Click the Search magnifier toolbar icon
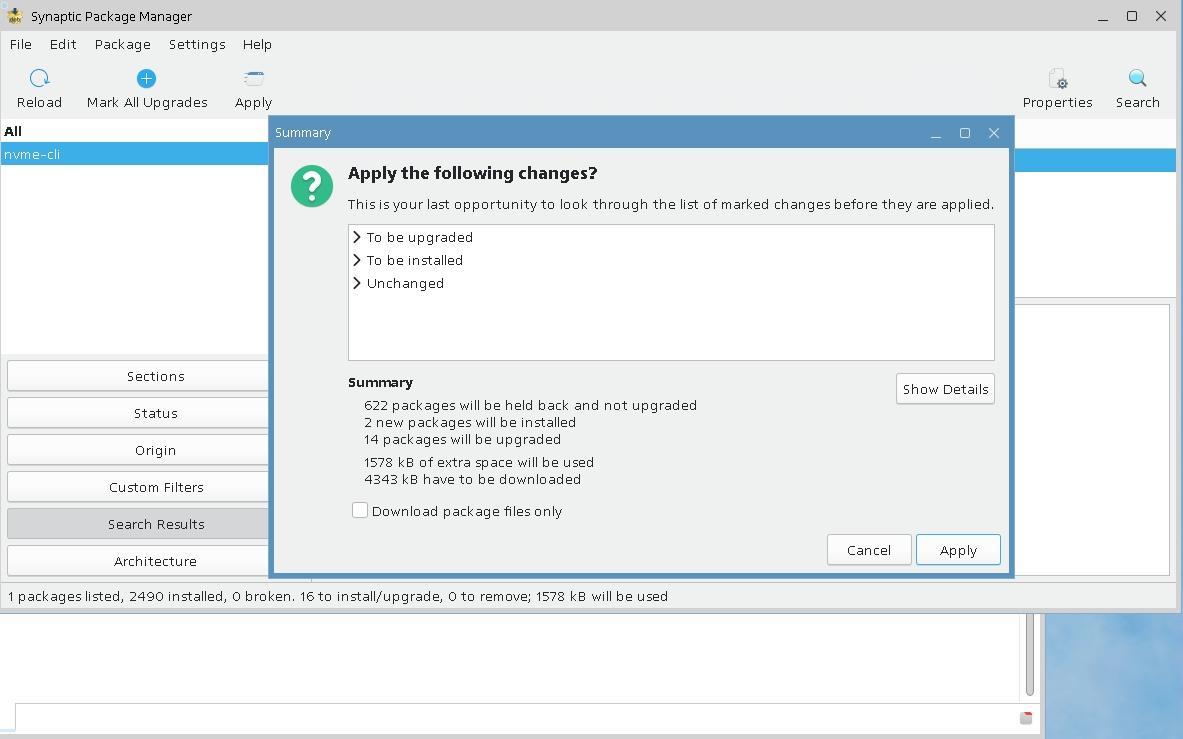 click(1137, 79)
